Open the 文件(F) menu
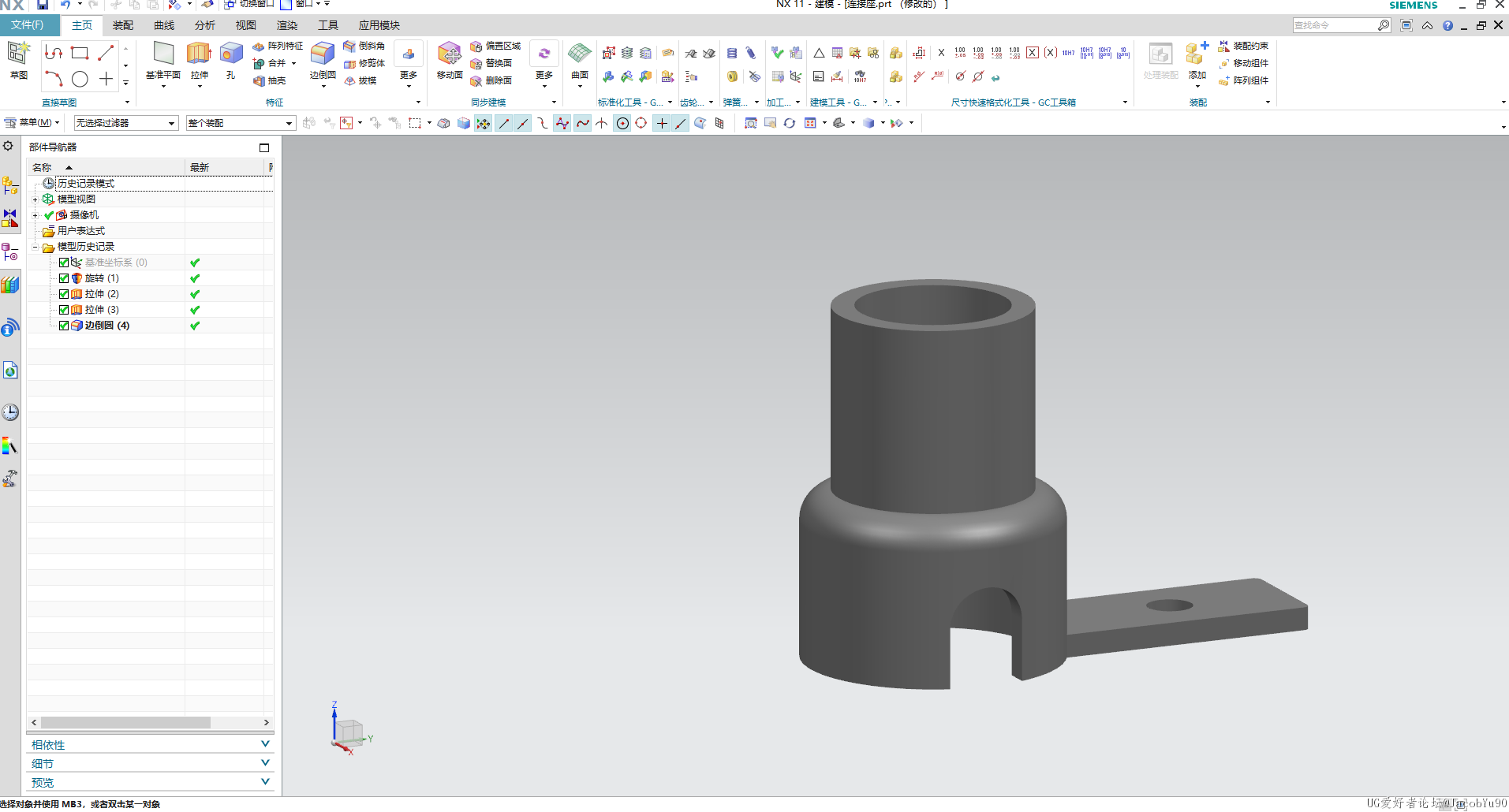The width and height of the screenshot is (1509, 812). tap(27, 25)
